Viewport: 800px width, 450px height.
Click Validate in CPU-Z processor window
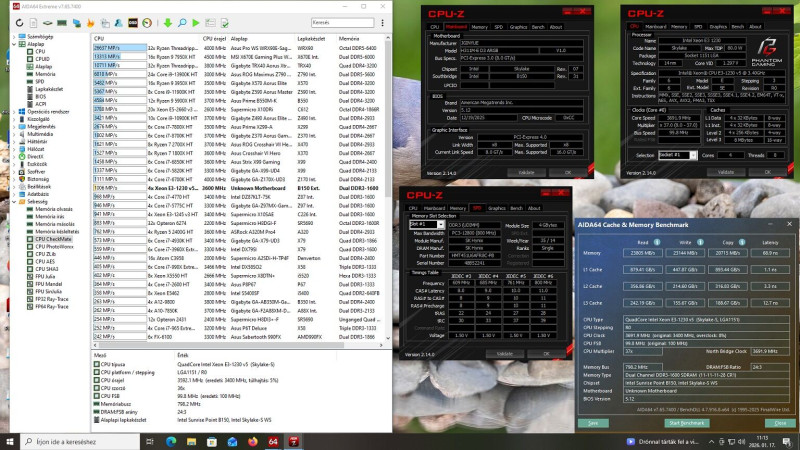(726, 172)
